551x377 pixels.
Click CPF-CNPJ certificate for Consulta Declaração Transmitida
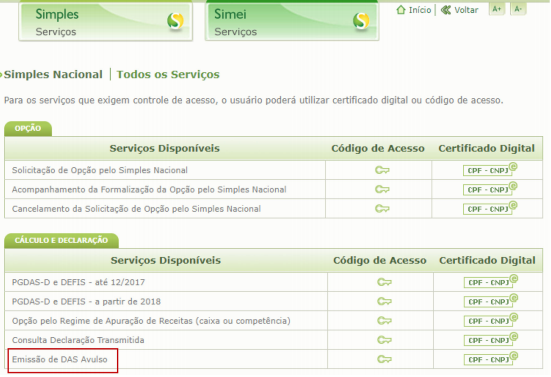[x=491, y=339]
